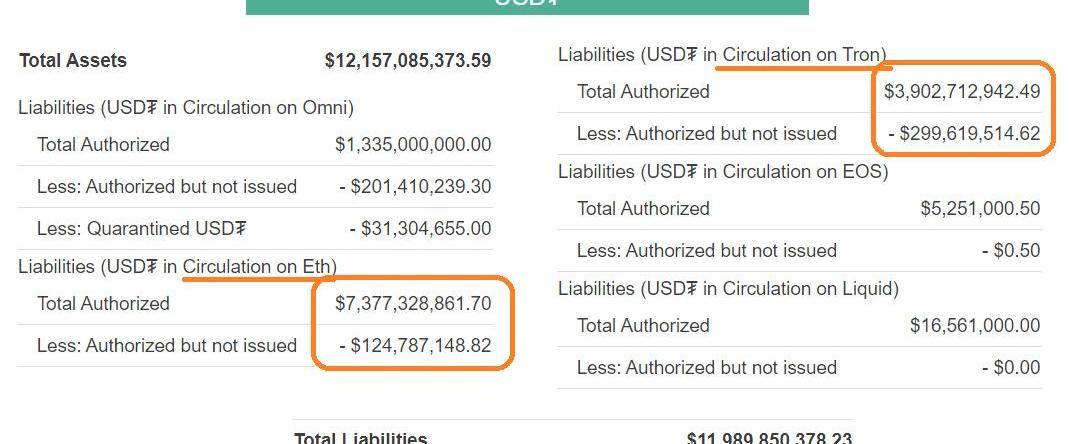Click the Total Assets label
Viewport: 1069px width, 444px height.
coord(73,60)
